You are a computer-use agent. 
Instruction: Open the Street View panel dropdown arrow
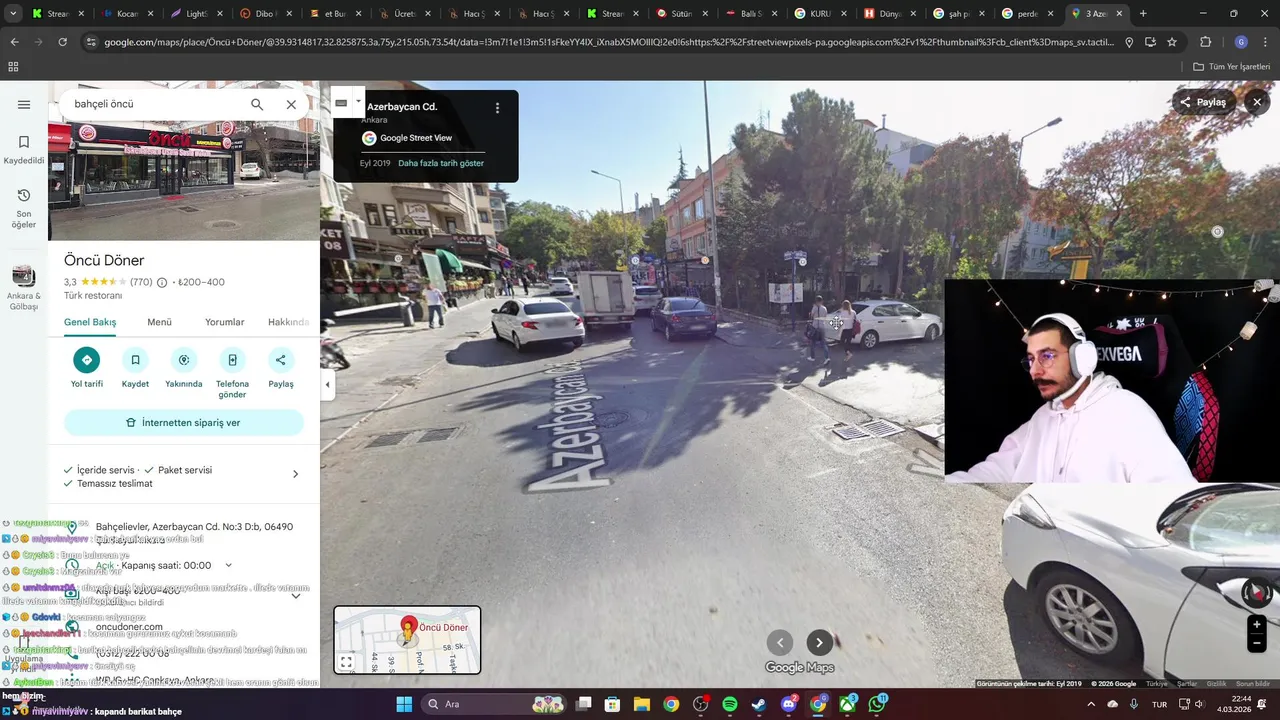click(x=358, y=101)
